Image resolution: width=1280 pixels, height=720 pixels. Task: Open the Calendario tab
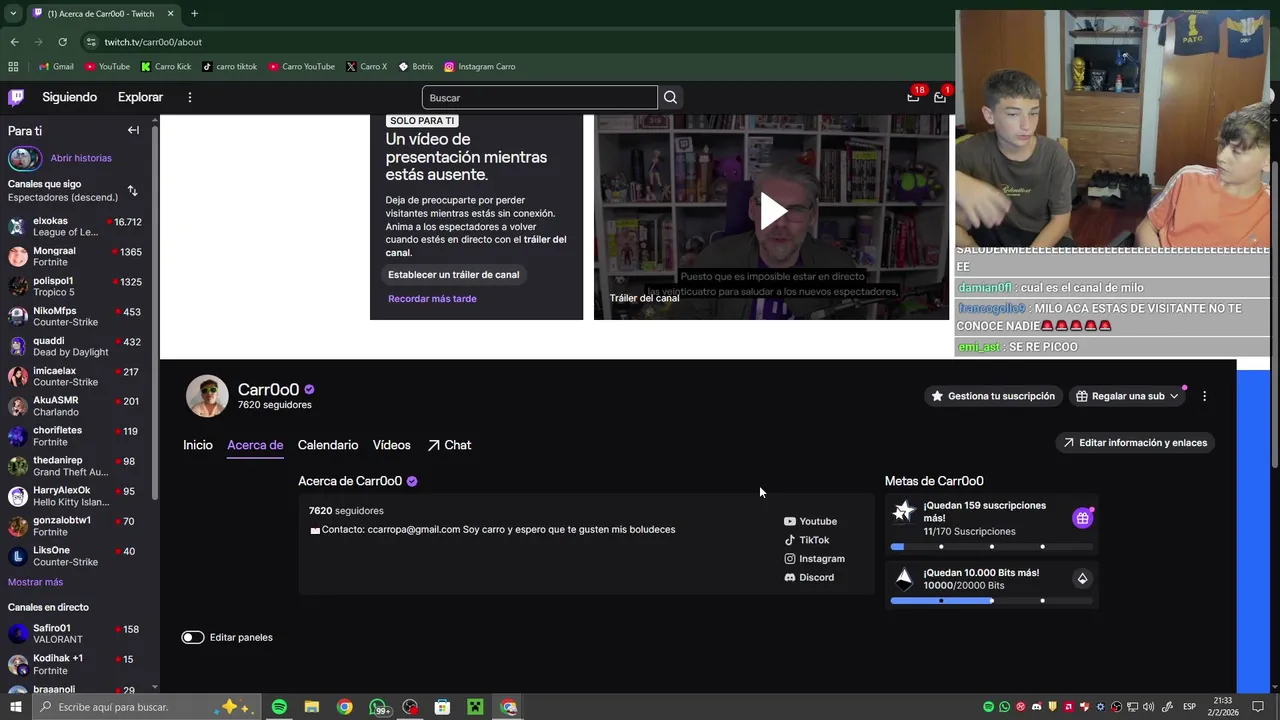[328, 445]
